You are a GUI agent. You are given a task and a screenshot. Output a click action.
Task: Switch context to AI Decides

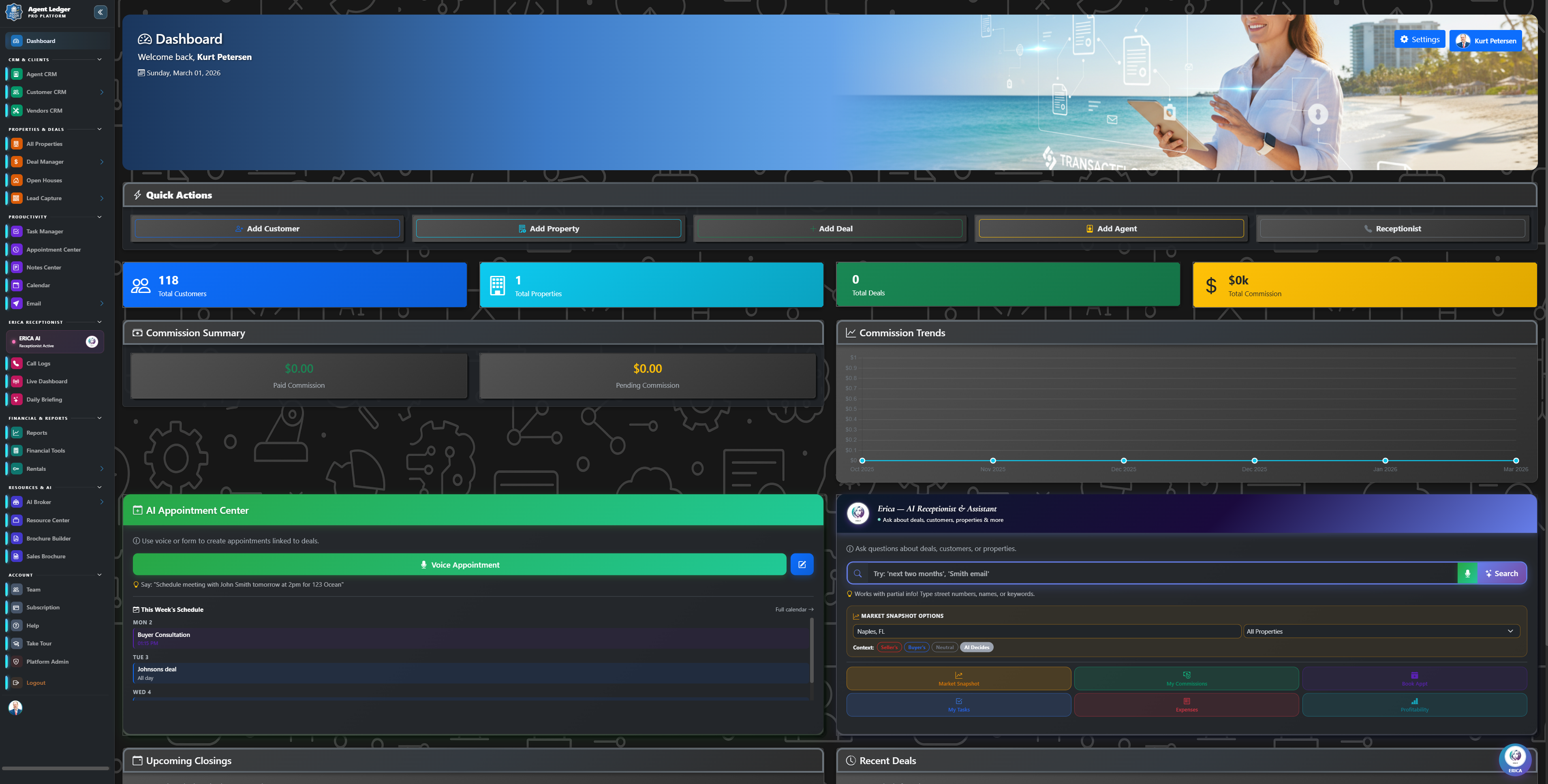pos(976,647)
